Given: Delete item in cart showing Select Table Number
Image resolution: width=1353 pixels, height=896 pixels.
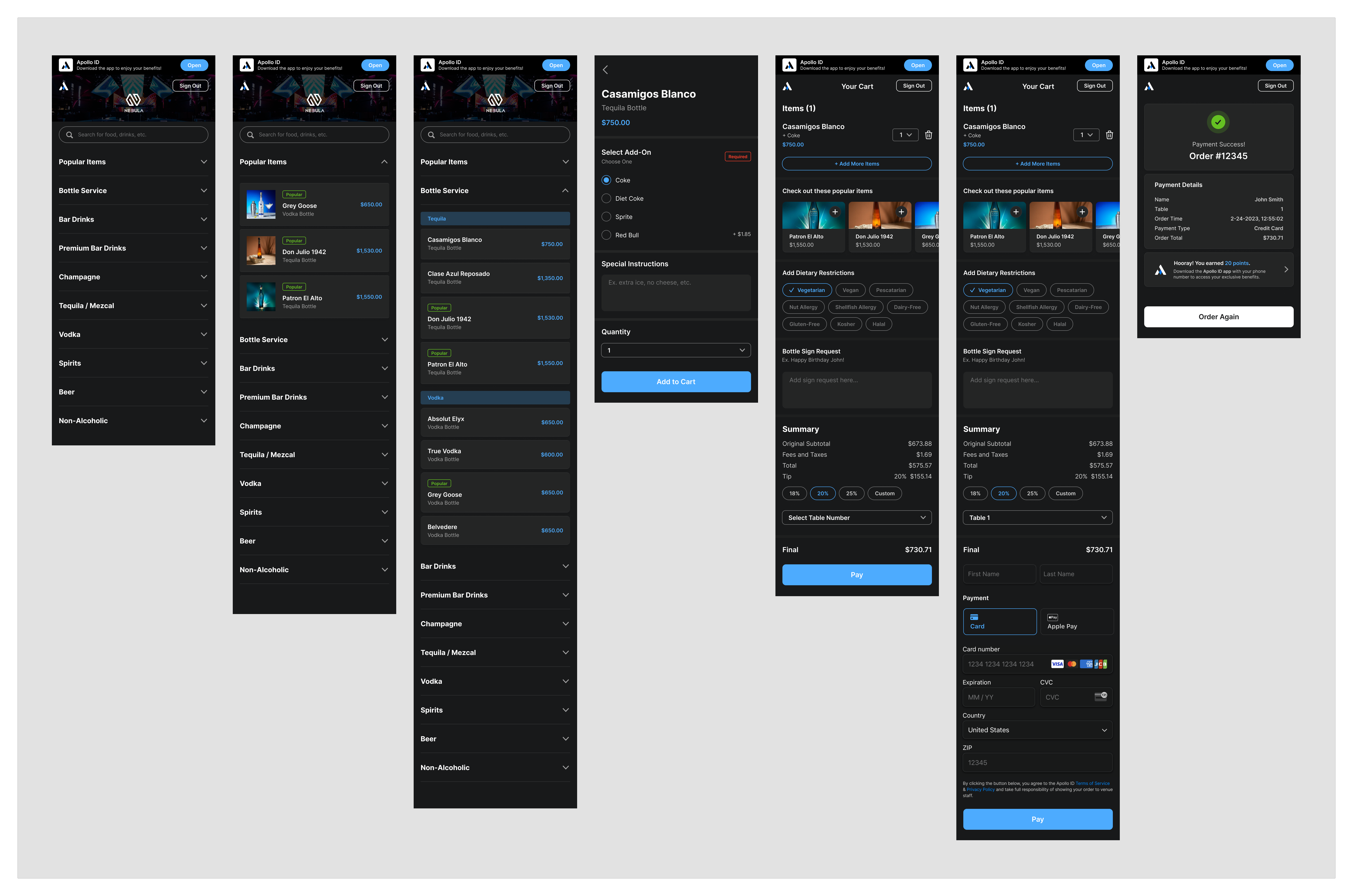Looking at the screenshot, I should 928,135.
